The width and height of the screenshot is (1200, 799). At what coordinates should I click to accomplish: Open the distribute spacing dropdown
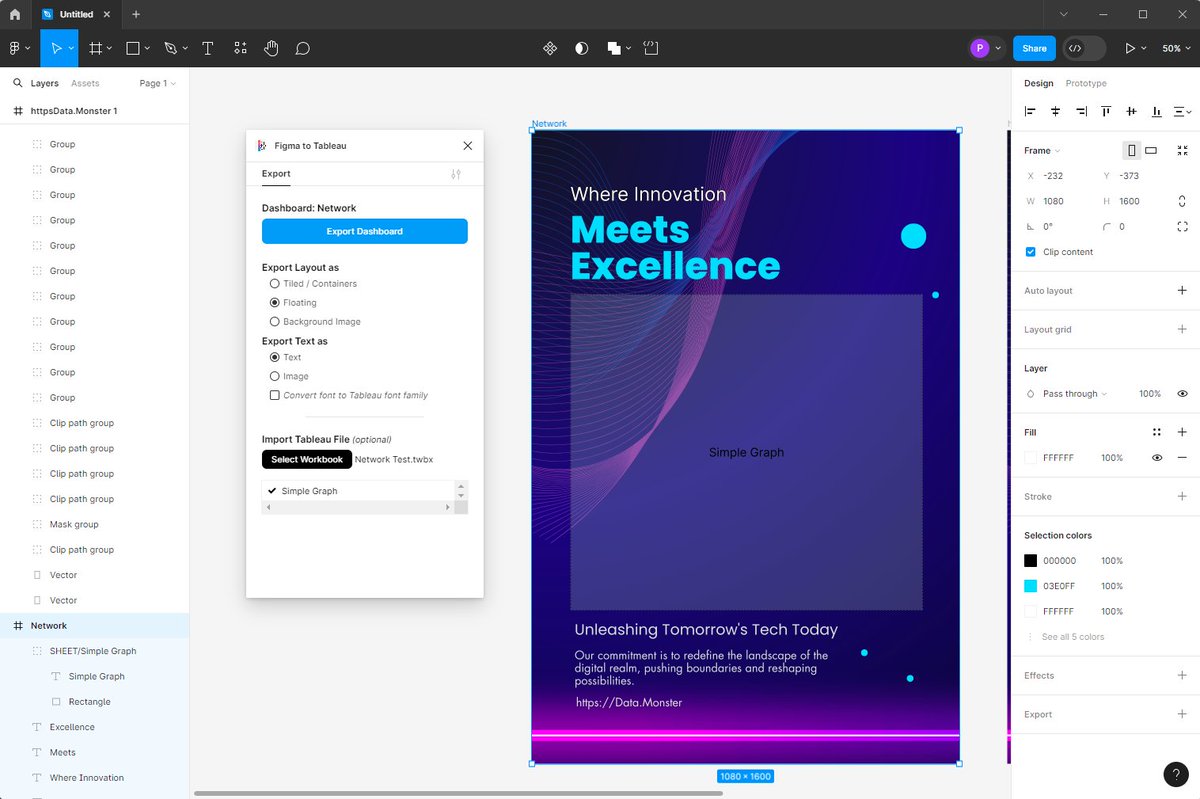(1183, 112)
